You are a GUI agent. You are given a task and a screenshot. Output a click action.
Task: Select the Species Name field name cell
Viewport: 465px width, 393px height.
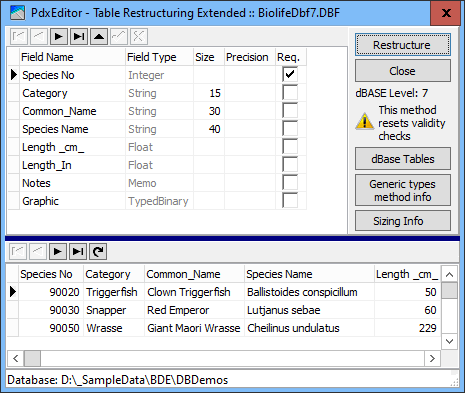tap(72, 129)
